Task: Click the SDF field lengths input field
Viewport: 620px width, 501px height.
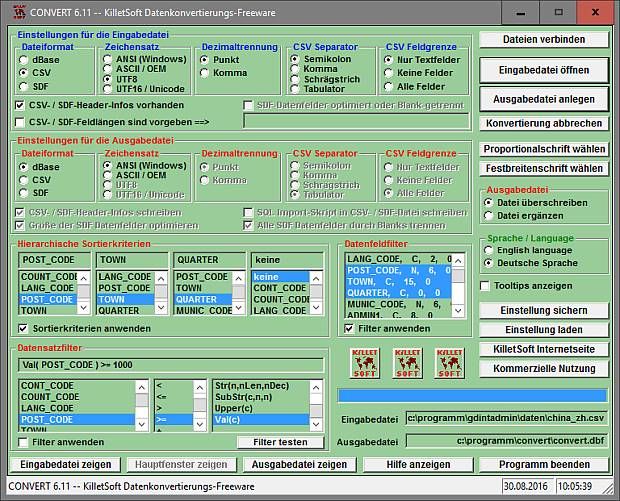Action: coord(357,121)
